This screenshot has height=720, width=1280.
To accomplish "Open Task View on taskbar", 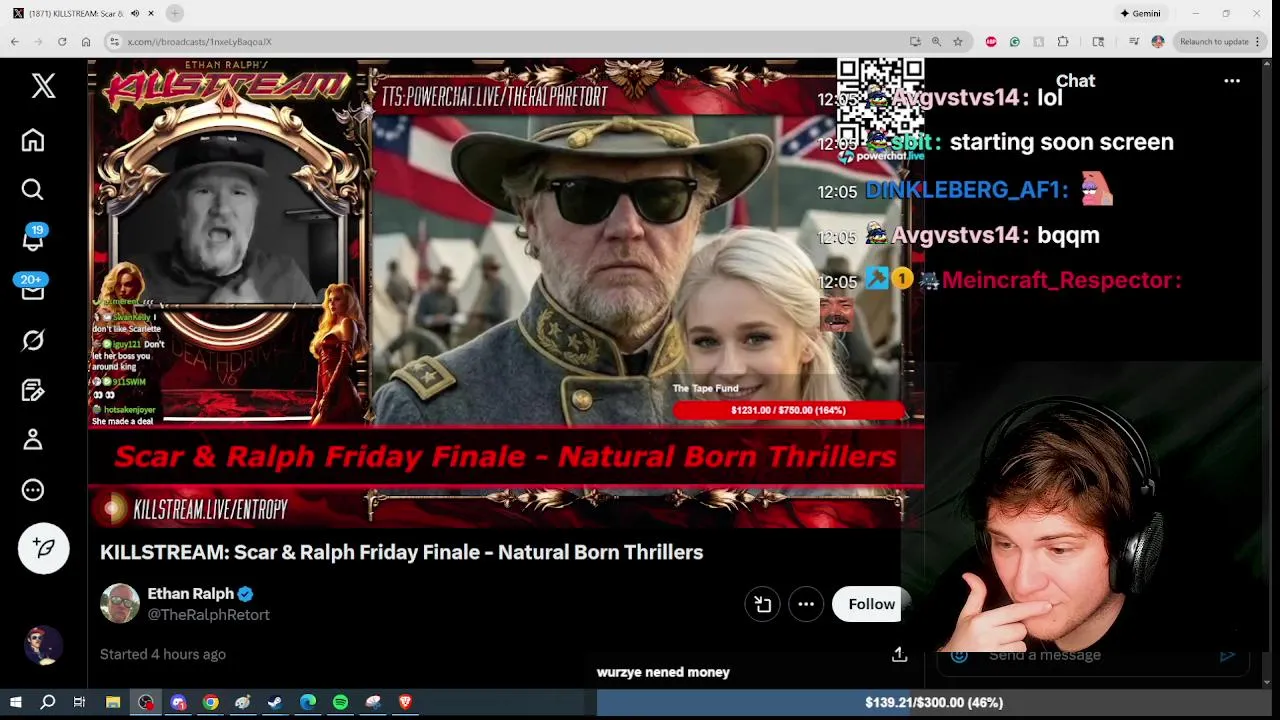I will click(79, 702).
